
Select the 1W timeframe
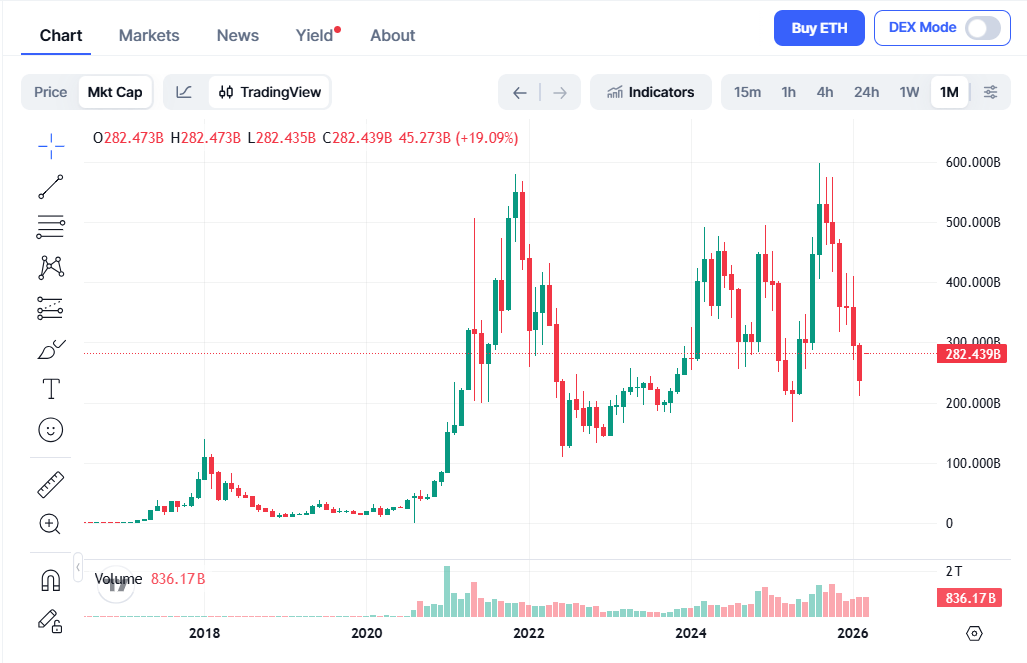point(909,91)
